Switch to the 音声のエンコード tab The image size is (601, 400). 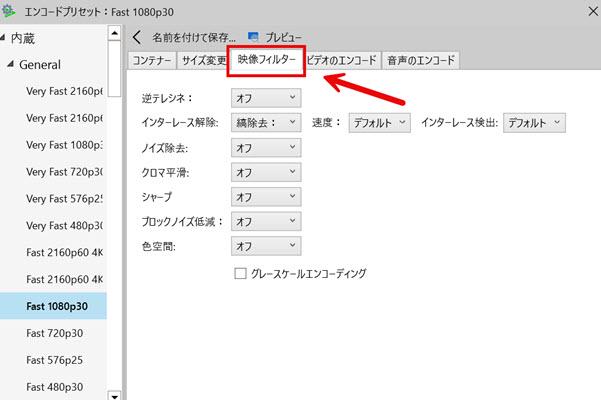pos(420,61)
